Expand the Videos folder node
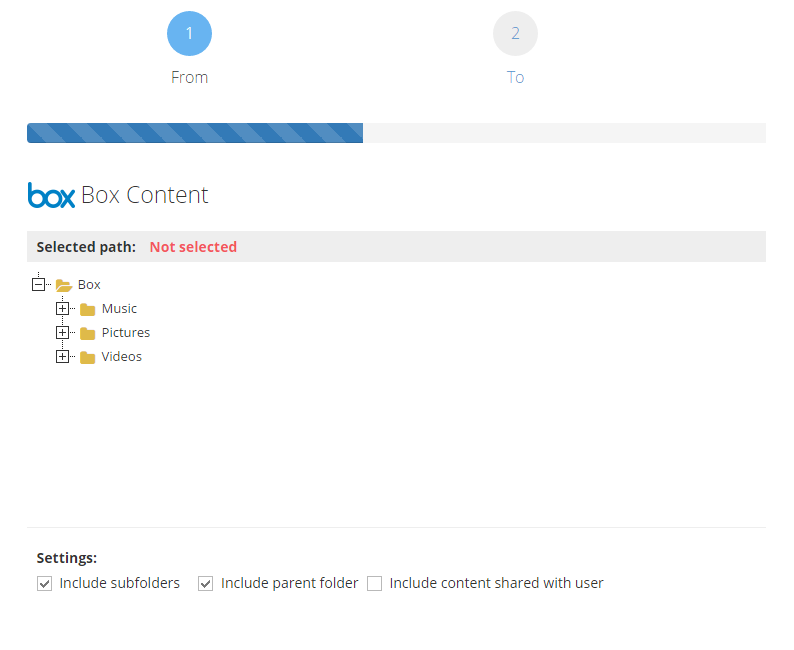This screenshot has height=650, width=794. 62,356
